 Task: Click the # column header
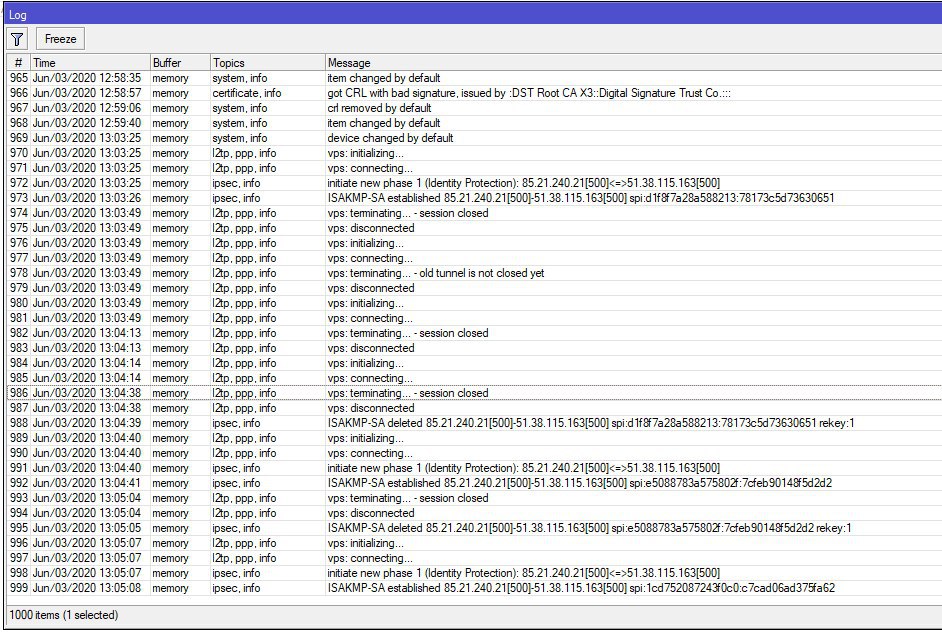[19, 62]
